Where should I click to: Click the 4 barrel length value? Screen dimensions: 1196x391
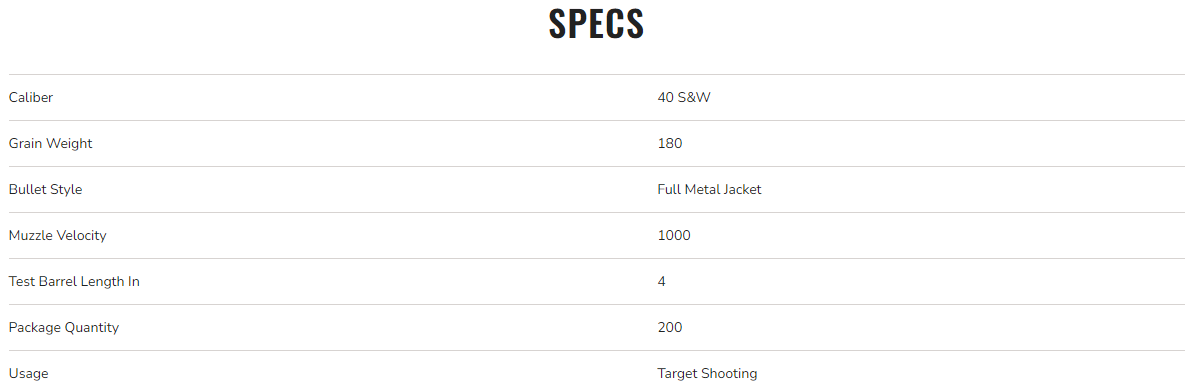coord(661,281)
